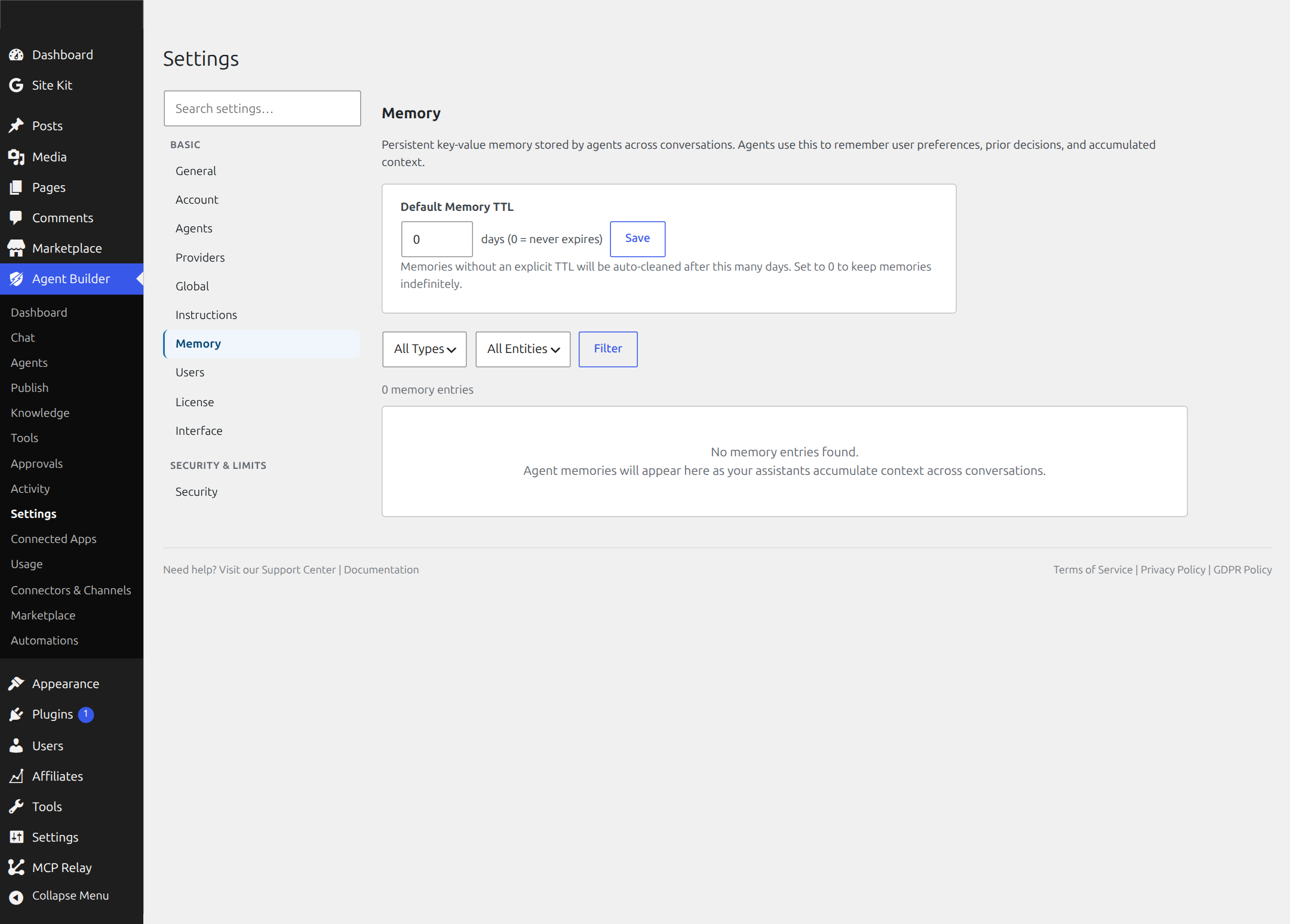Click the Collapse Menu arrow icon

point(16,897)
